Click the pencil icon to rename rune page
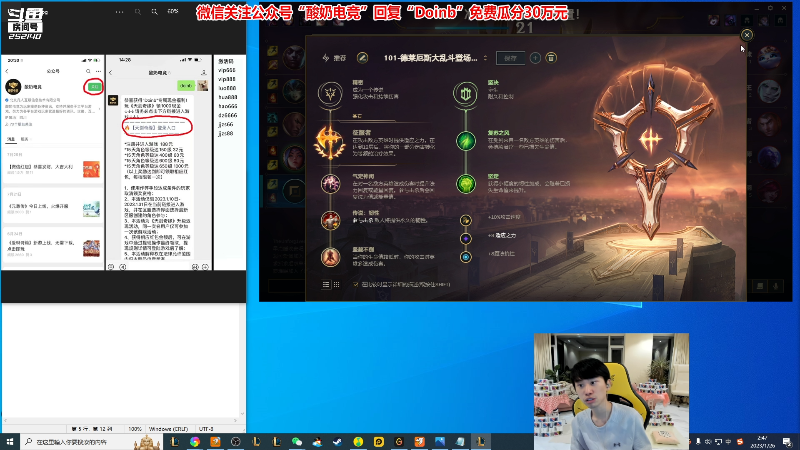The image size is (800, 450). (362, 58)
